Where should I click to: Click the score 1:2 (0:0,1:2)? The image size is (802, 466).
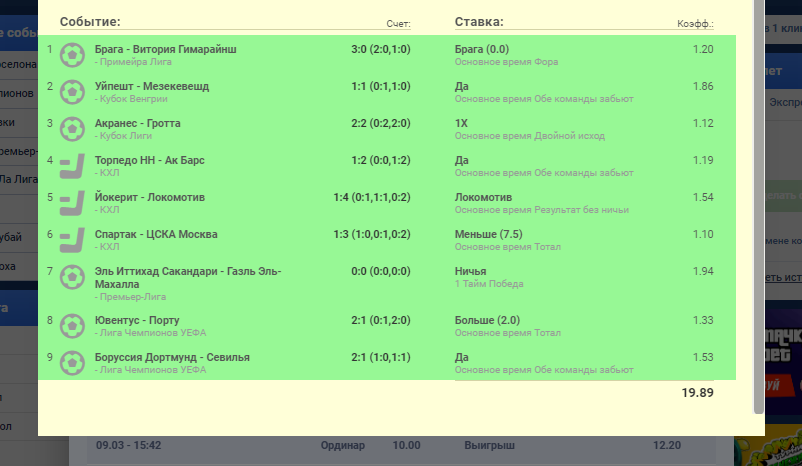pos(381,160)
